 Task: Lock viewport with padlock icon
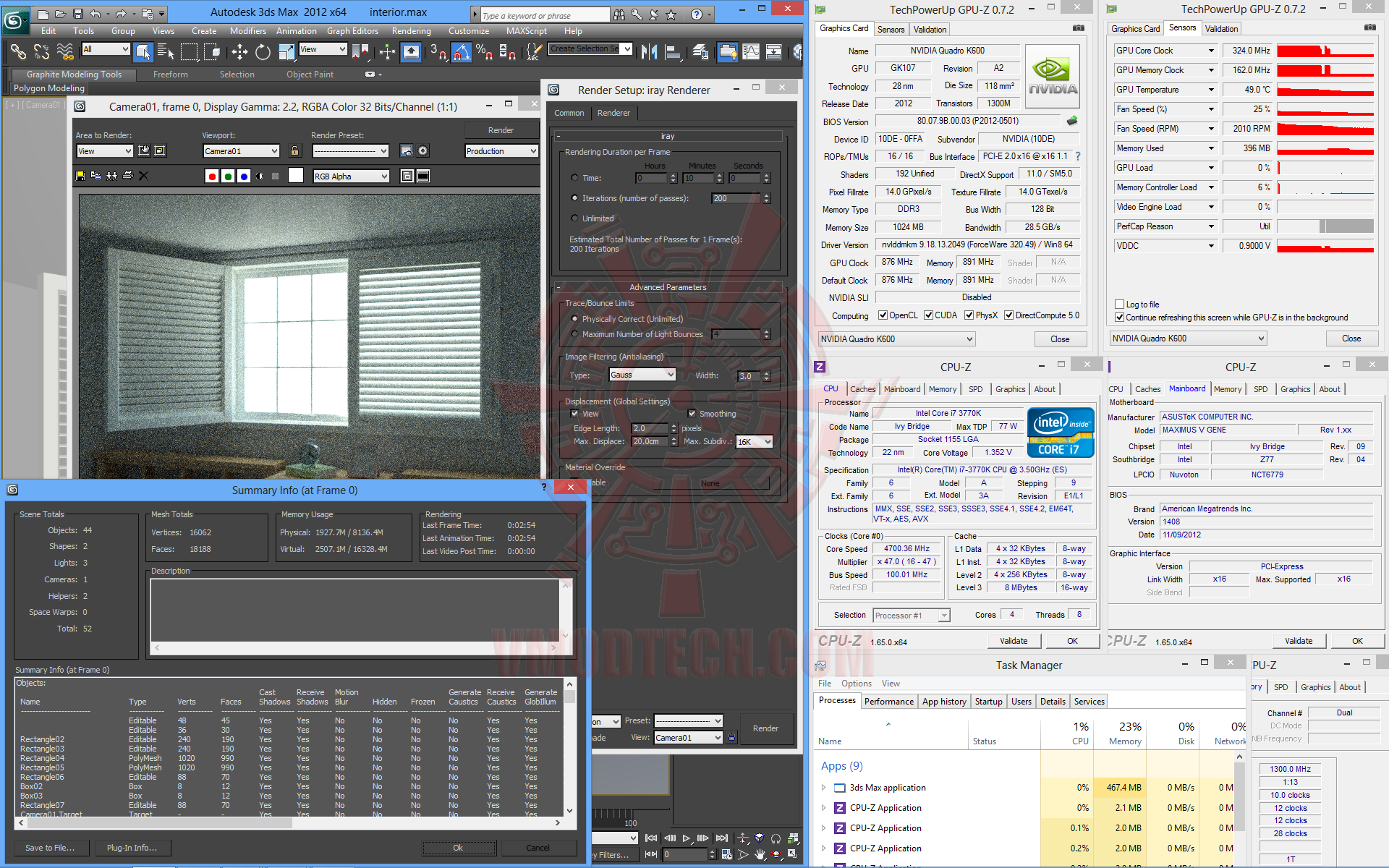(x=294, y=151)
